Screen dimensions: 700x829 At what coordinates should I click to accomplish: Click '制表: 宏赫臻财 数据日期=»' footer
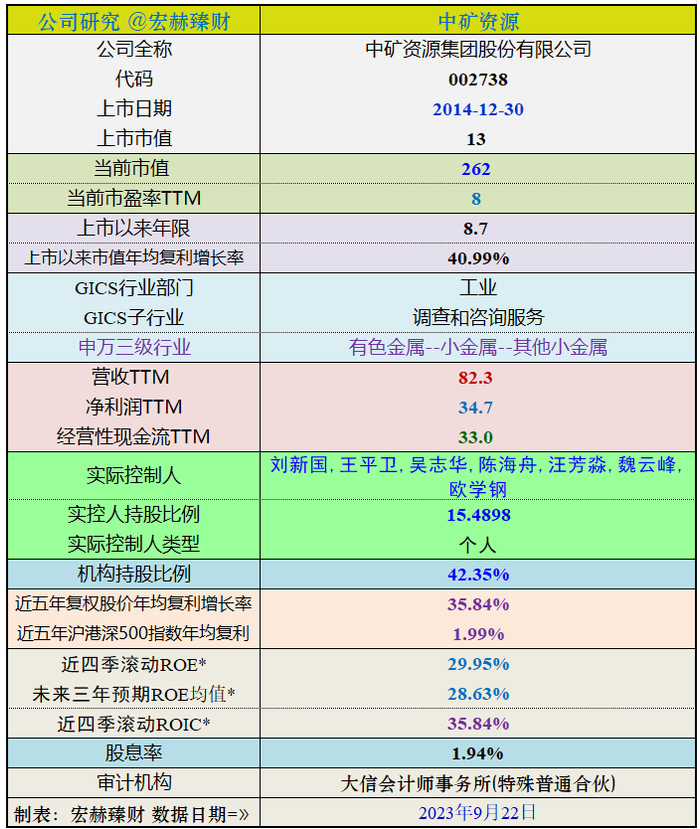[132, 814]
